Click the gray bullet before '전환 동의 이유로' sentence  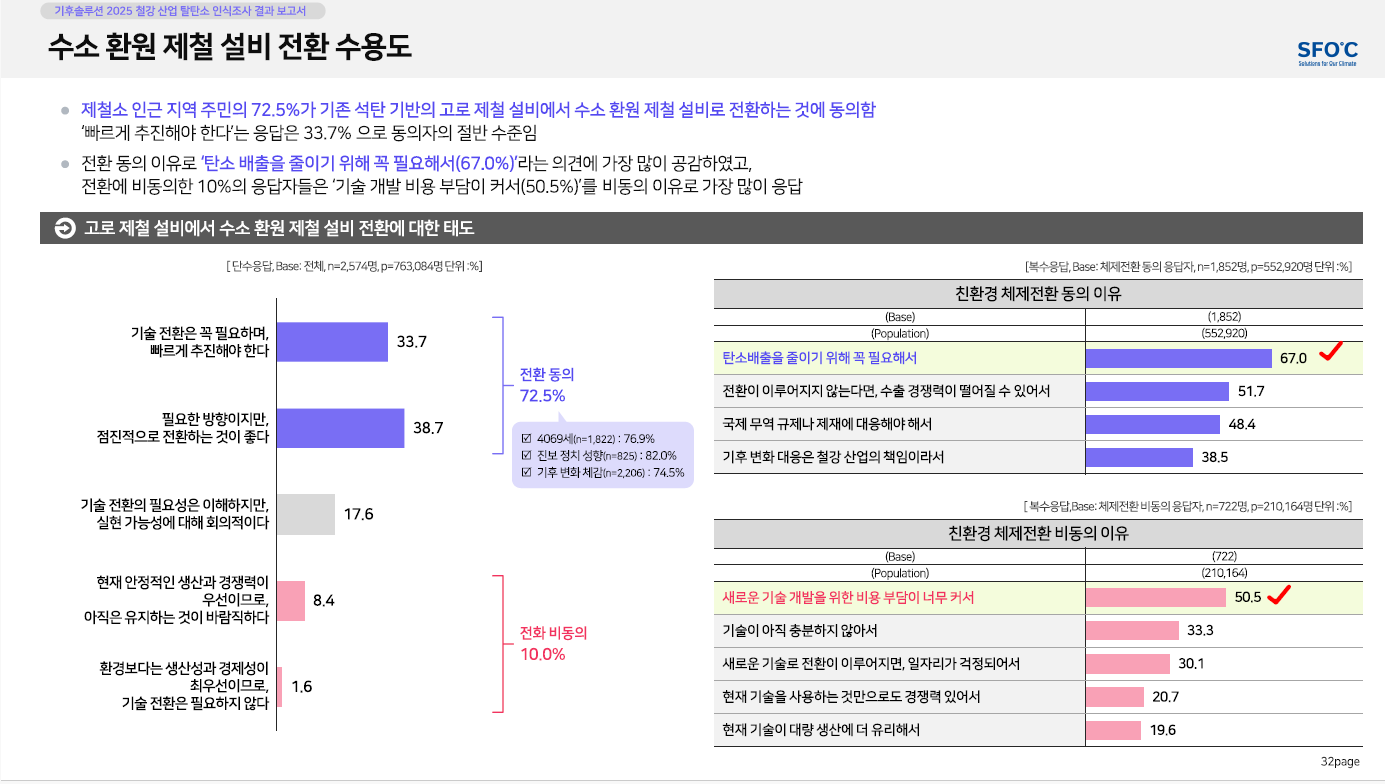(x=65, y=164)
